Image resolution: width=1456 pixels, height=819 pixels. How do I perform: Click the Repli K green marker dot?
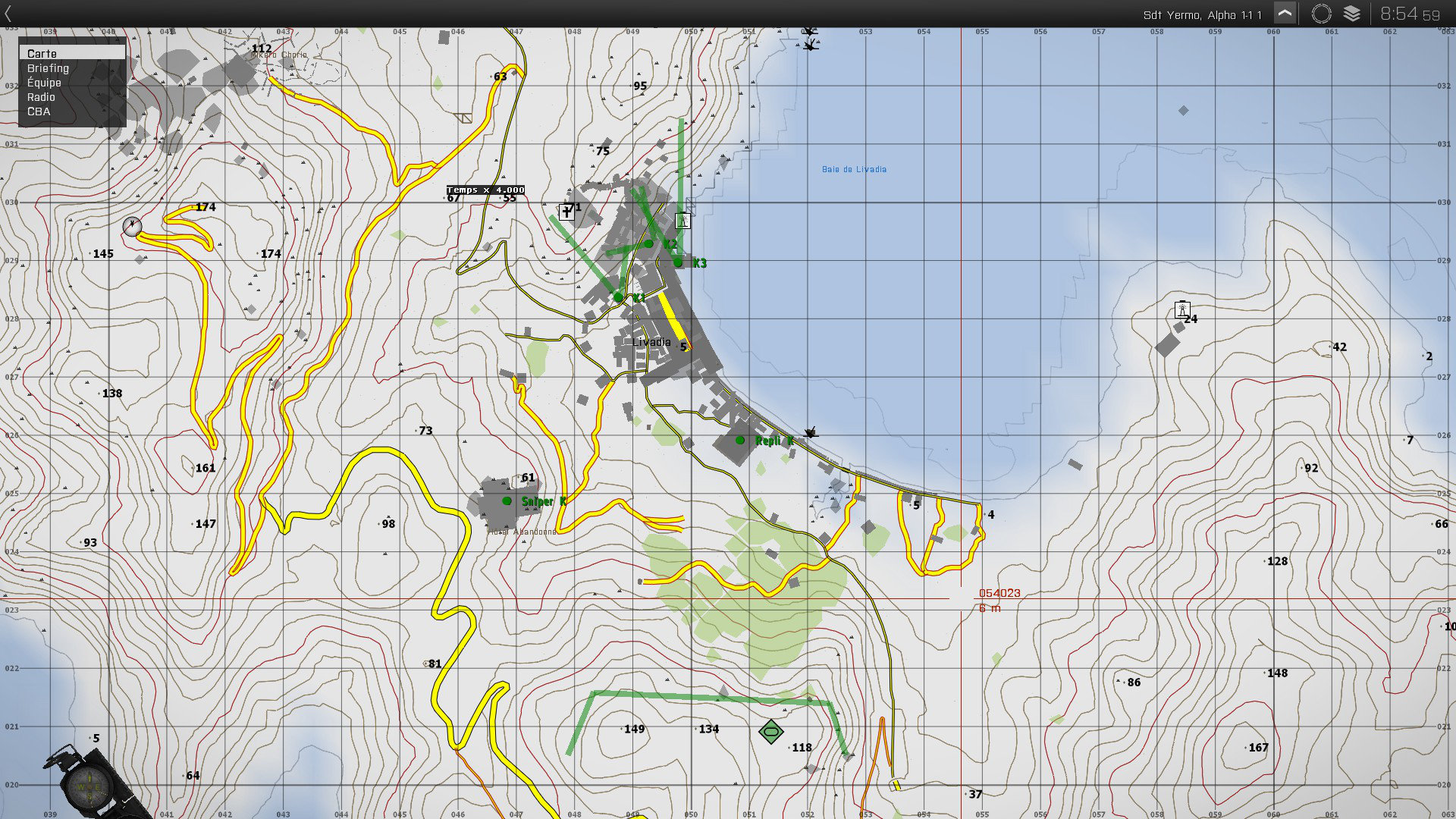point(740,440)
